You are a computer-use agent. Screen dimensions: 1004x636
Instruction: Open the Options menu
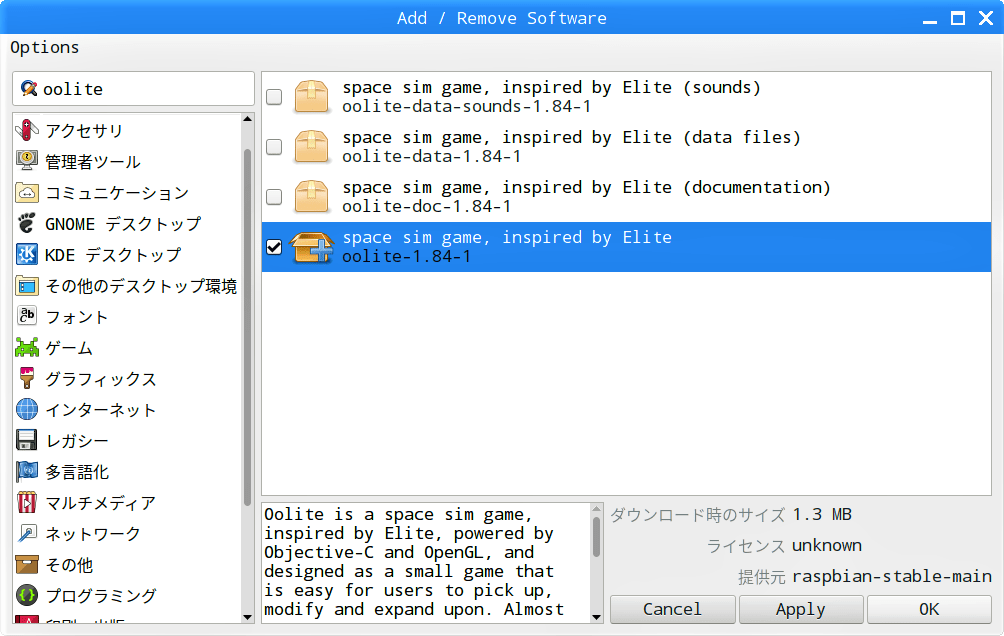click(x=44, y=47)
